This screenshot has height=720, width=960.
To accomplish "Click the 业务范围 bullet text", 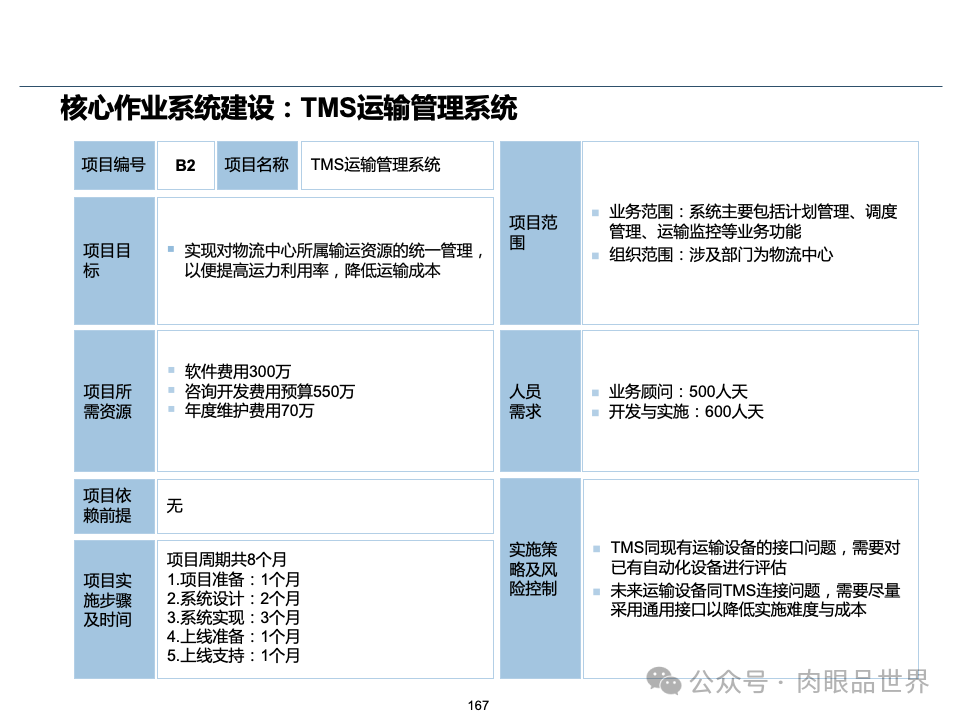I will pos(753,222).
